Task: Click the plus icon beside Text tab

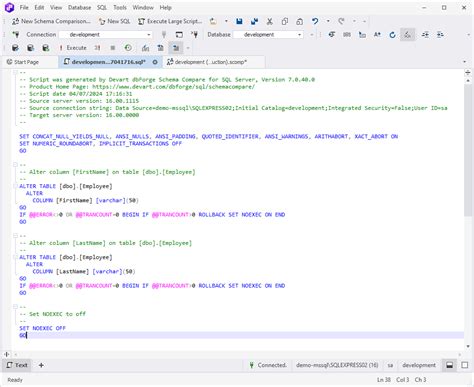Action: [41, 365]
